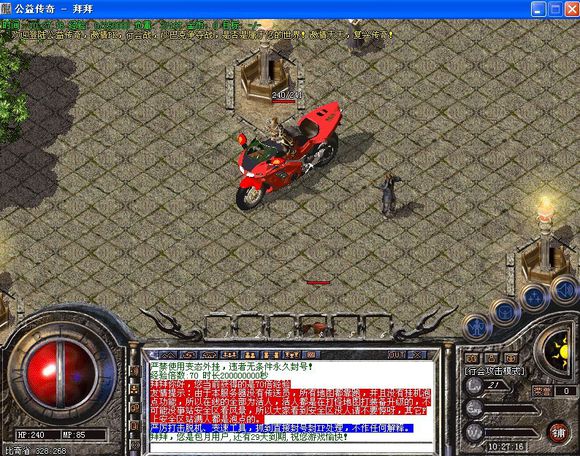Click first small icon above attack mode
This screenshot has height=456, width=580.
point(472,358)
